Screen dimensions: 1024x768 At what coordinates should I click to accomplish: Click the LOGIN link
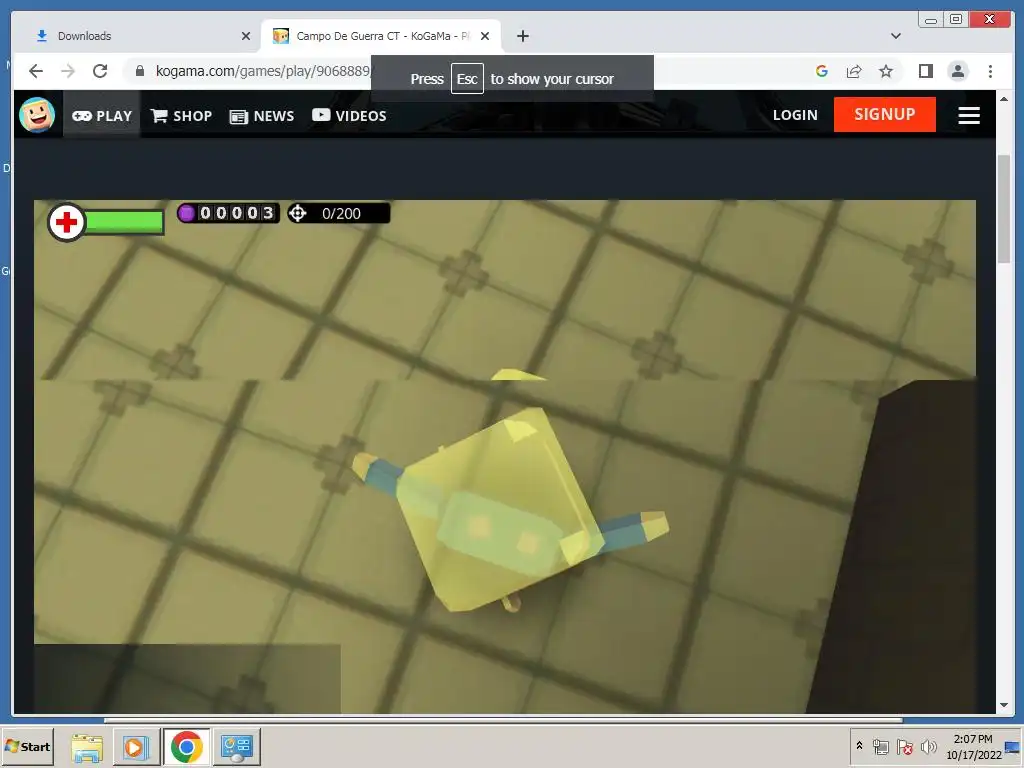coord(795,115)
